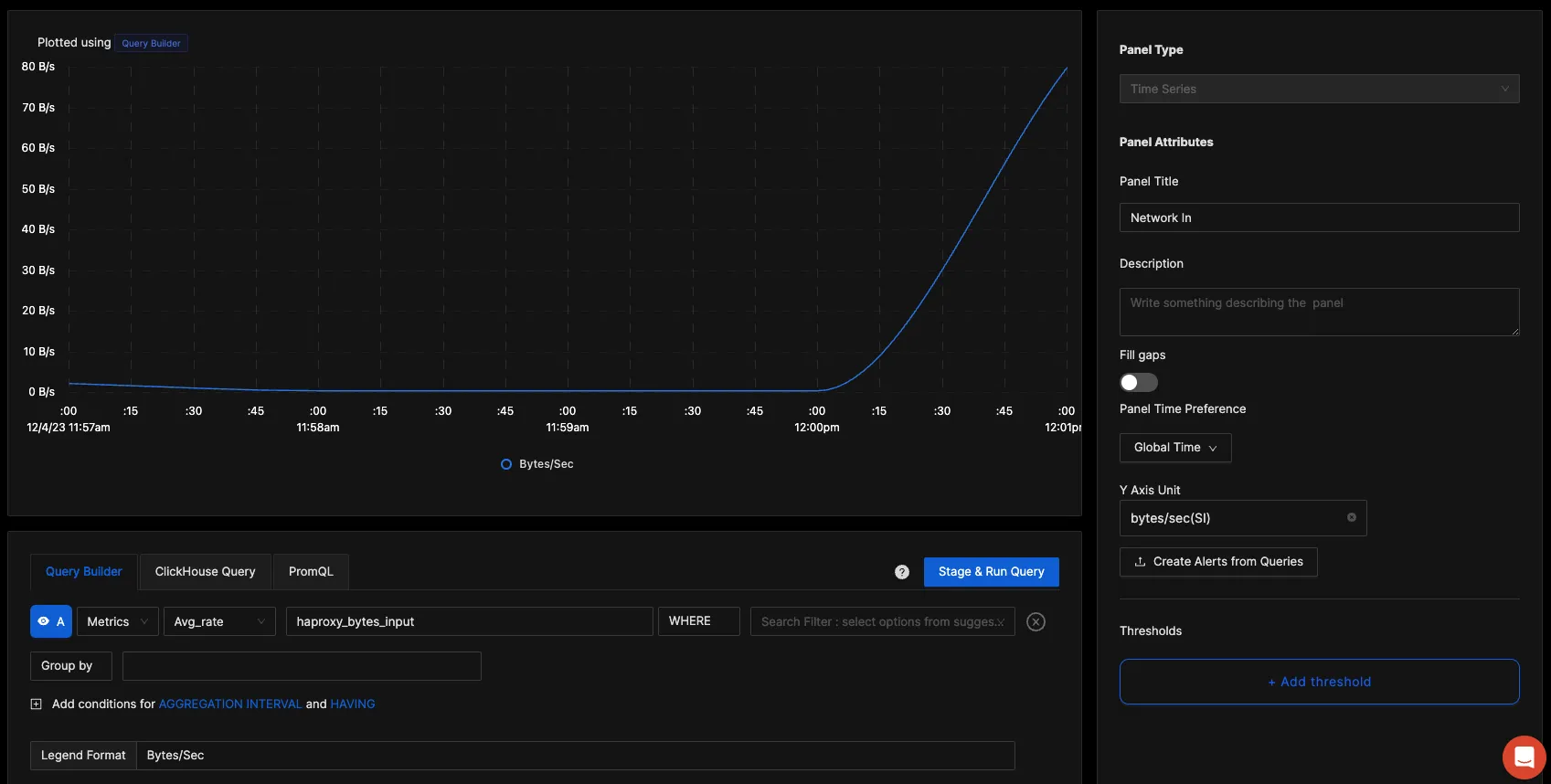Click the AGGREGATION INTERVAL link
The height and width of the screenshot is (784, 1551).
click(230, 704)
